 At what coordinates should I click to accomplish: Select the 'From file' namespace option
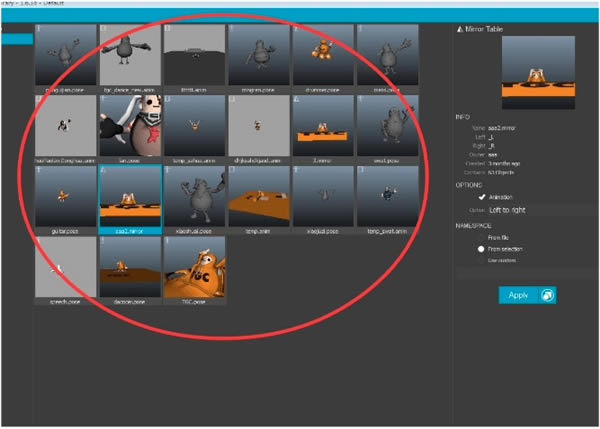(483, 237)
